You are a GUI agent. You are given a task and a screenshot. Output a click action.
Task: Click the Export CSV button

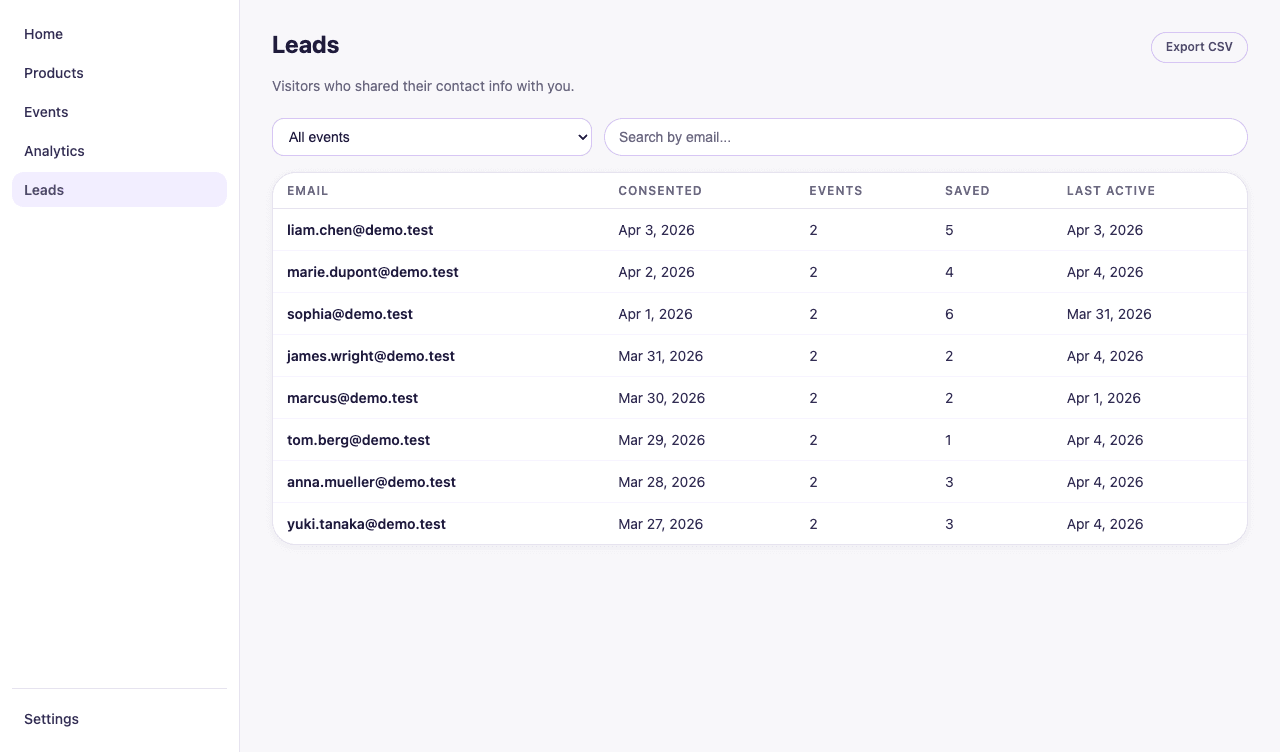(1198, 47)
